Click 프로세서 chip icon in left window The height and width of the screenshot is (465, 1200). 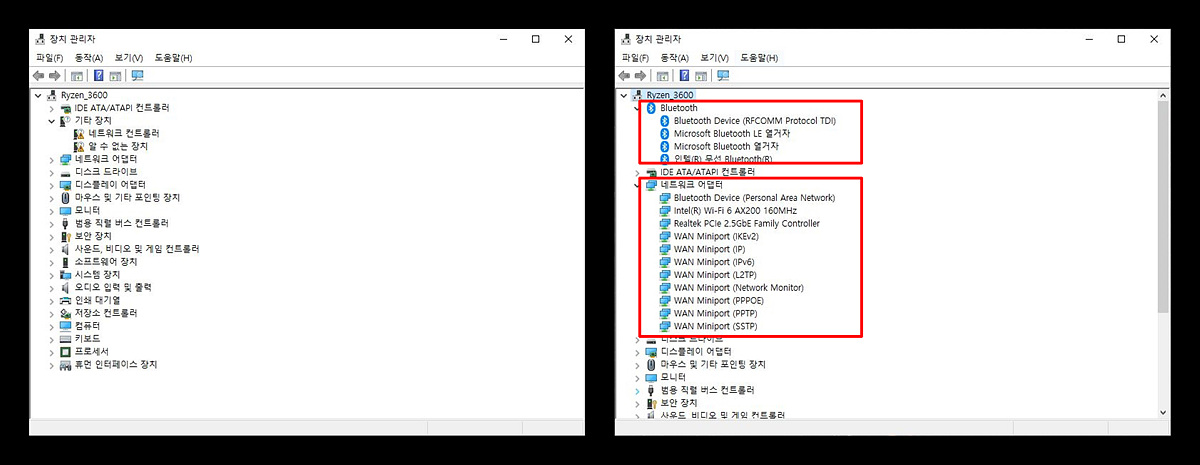66,352
